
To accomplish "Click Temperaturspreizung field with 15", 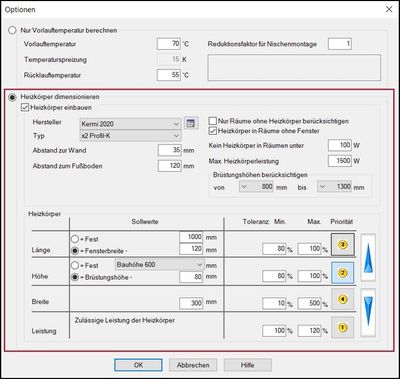I will (x=169, y=59).
